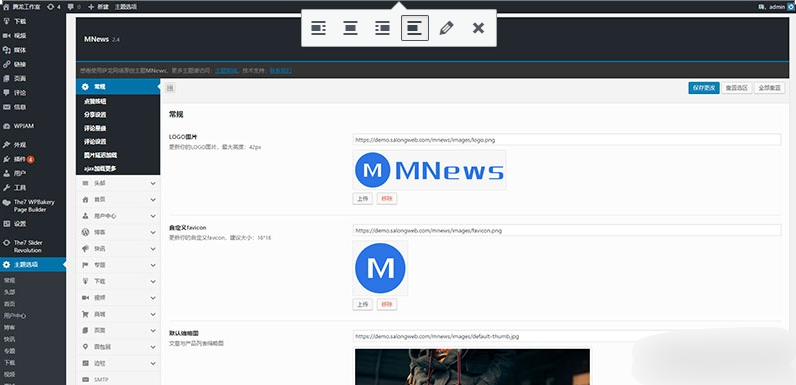Expand the 首页 section chevron in options panel

[153, 200]
